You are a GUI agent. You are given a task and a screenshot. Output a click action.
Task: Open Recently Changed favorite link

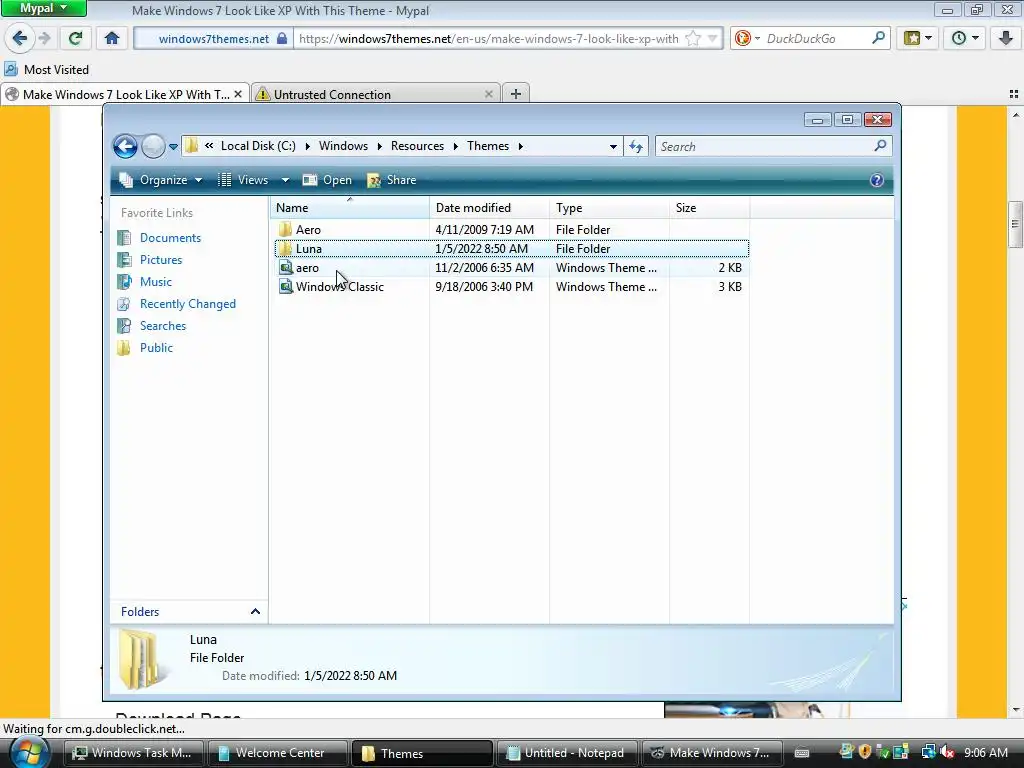187,304
